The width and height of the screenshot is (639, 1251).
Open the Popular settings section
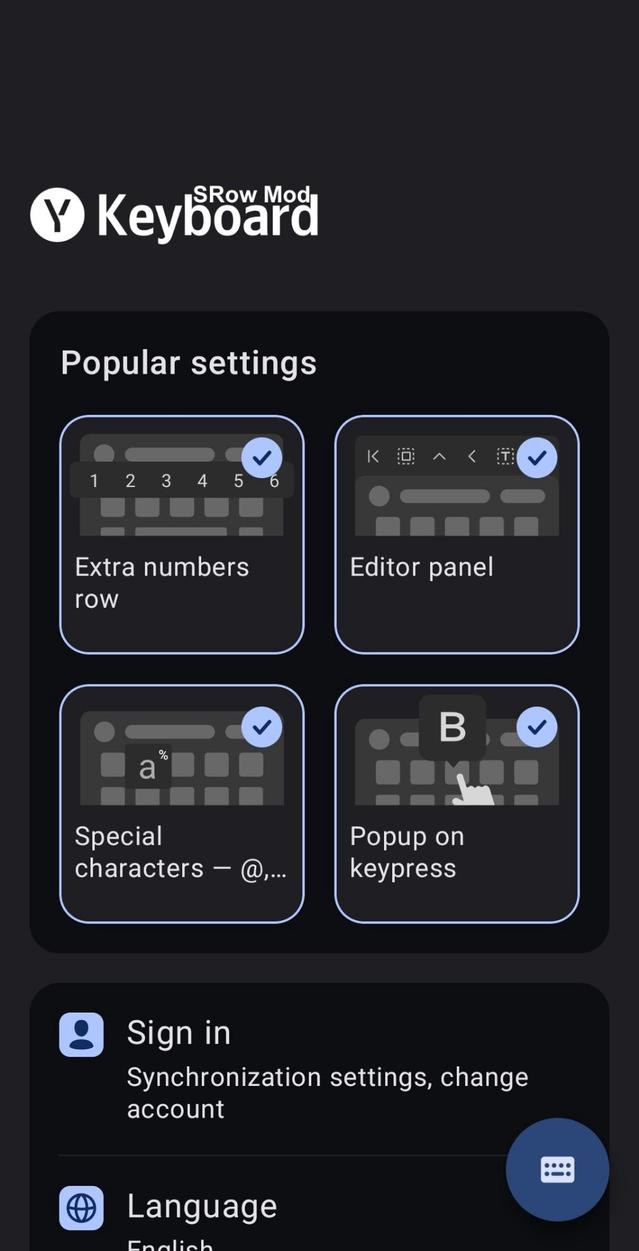[189, 362]
